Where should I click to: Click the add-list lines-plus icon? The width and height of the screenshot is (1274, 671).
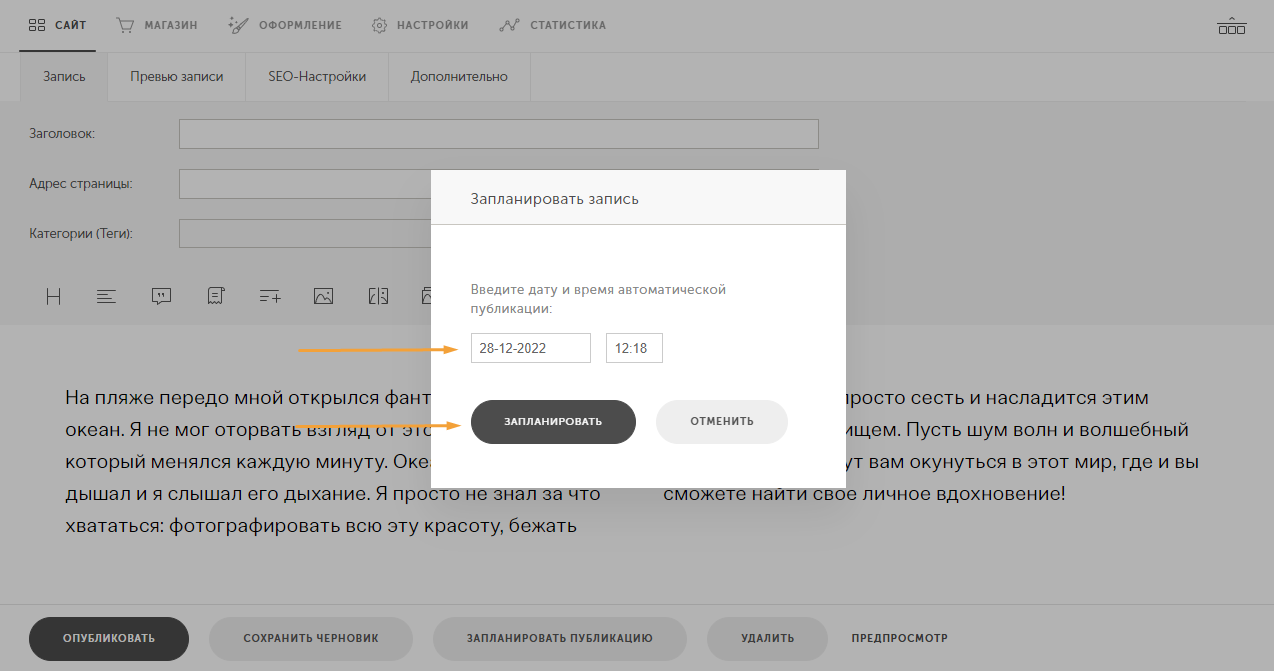pos(269,296)
